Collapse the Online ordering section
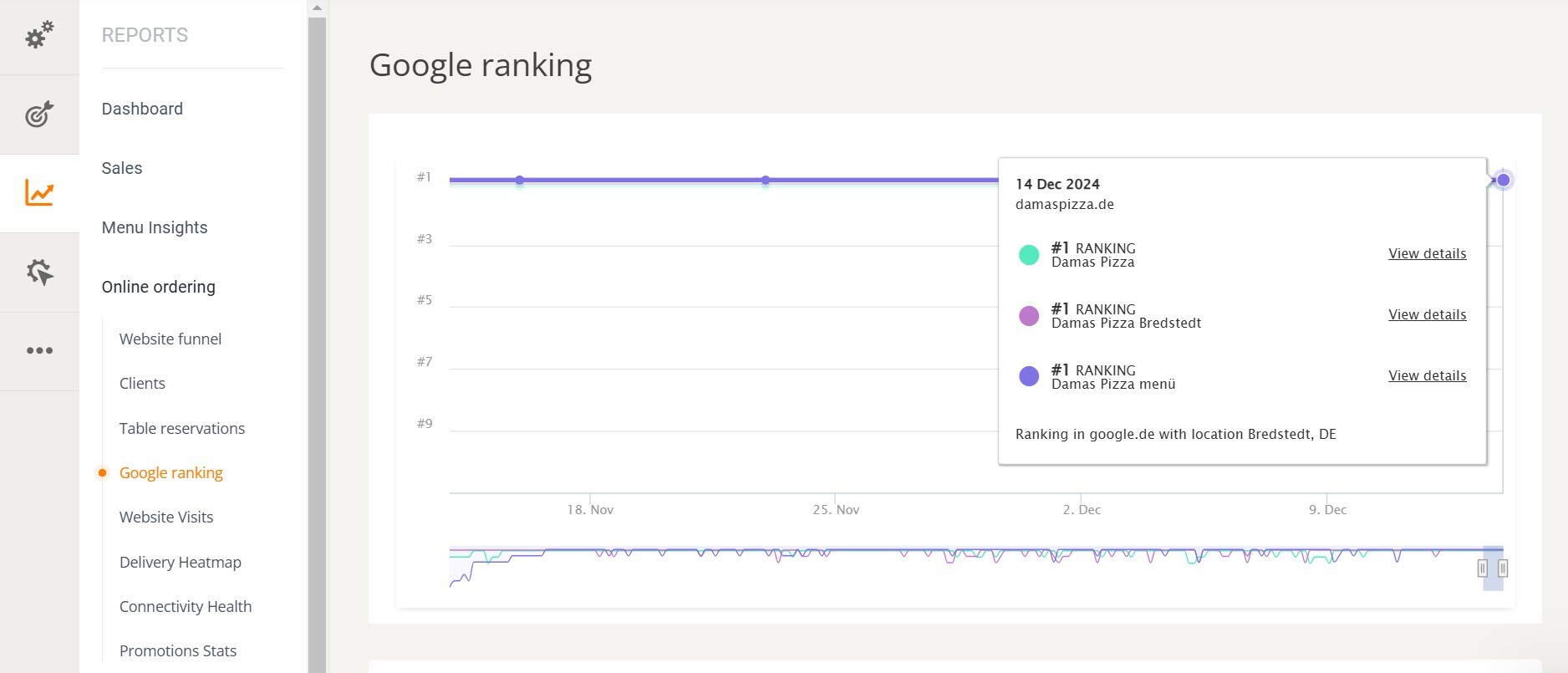Image resolution: width=1568 pixels, height=673 pixels. (158, 287)
